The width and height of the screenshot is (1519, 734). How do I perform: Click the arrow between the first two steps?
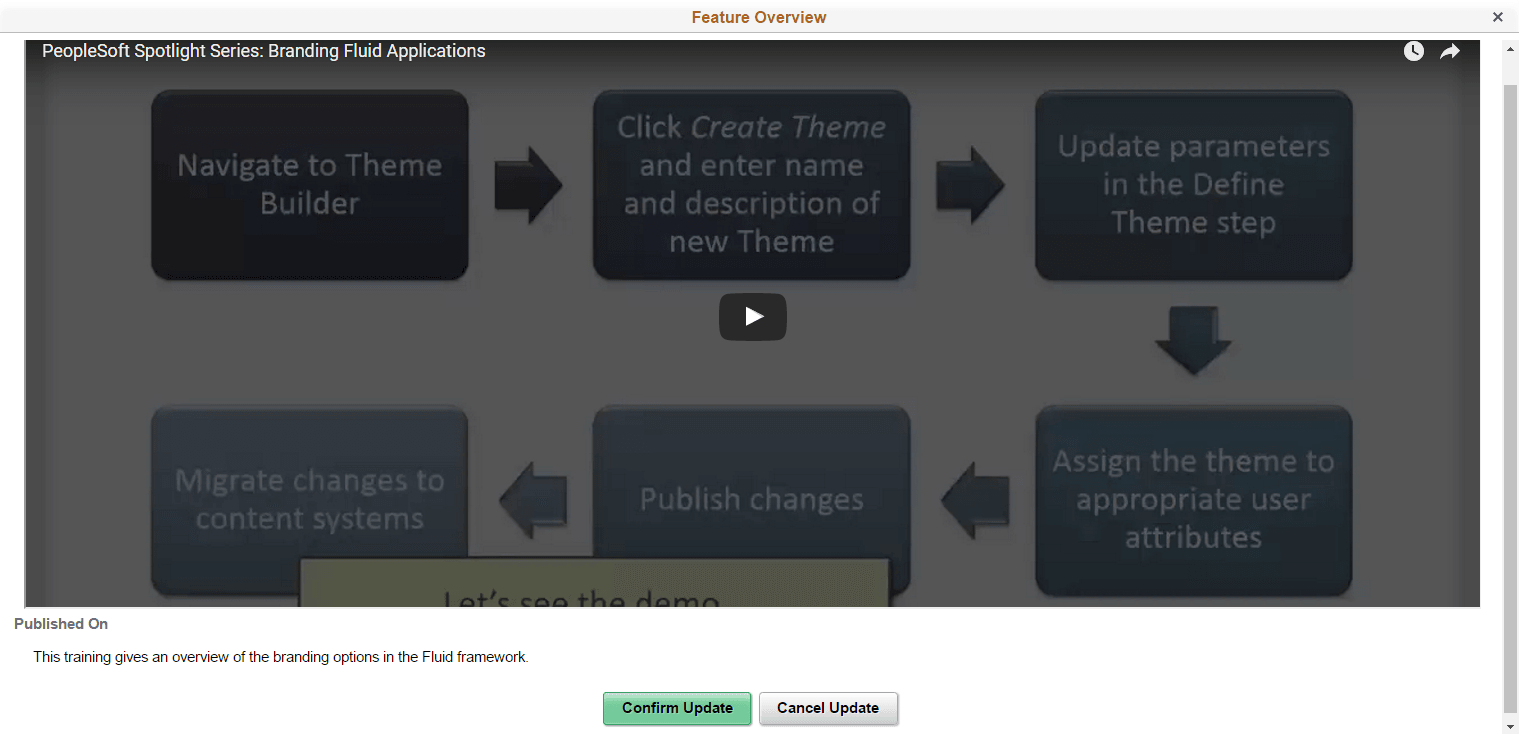coord(529,185)
